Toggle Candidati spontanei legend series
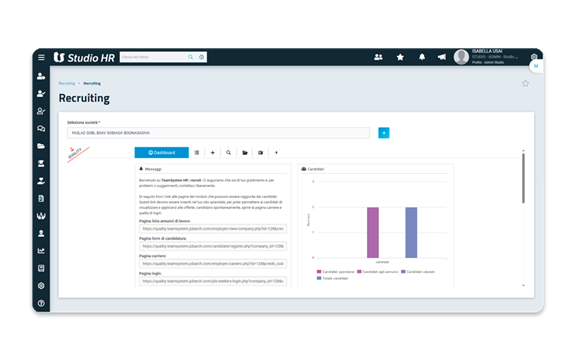Viewport: 576px width, 362px height. click(x=335, y=272)
